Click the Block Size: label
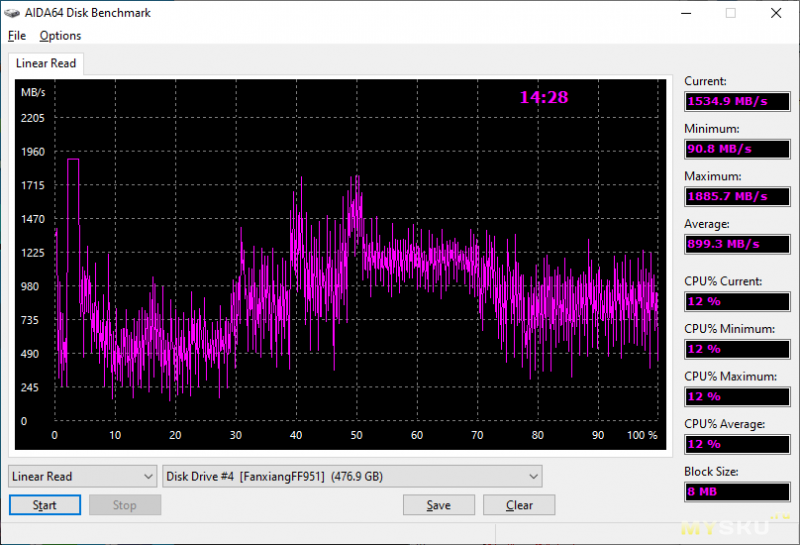 711,472
